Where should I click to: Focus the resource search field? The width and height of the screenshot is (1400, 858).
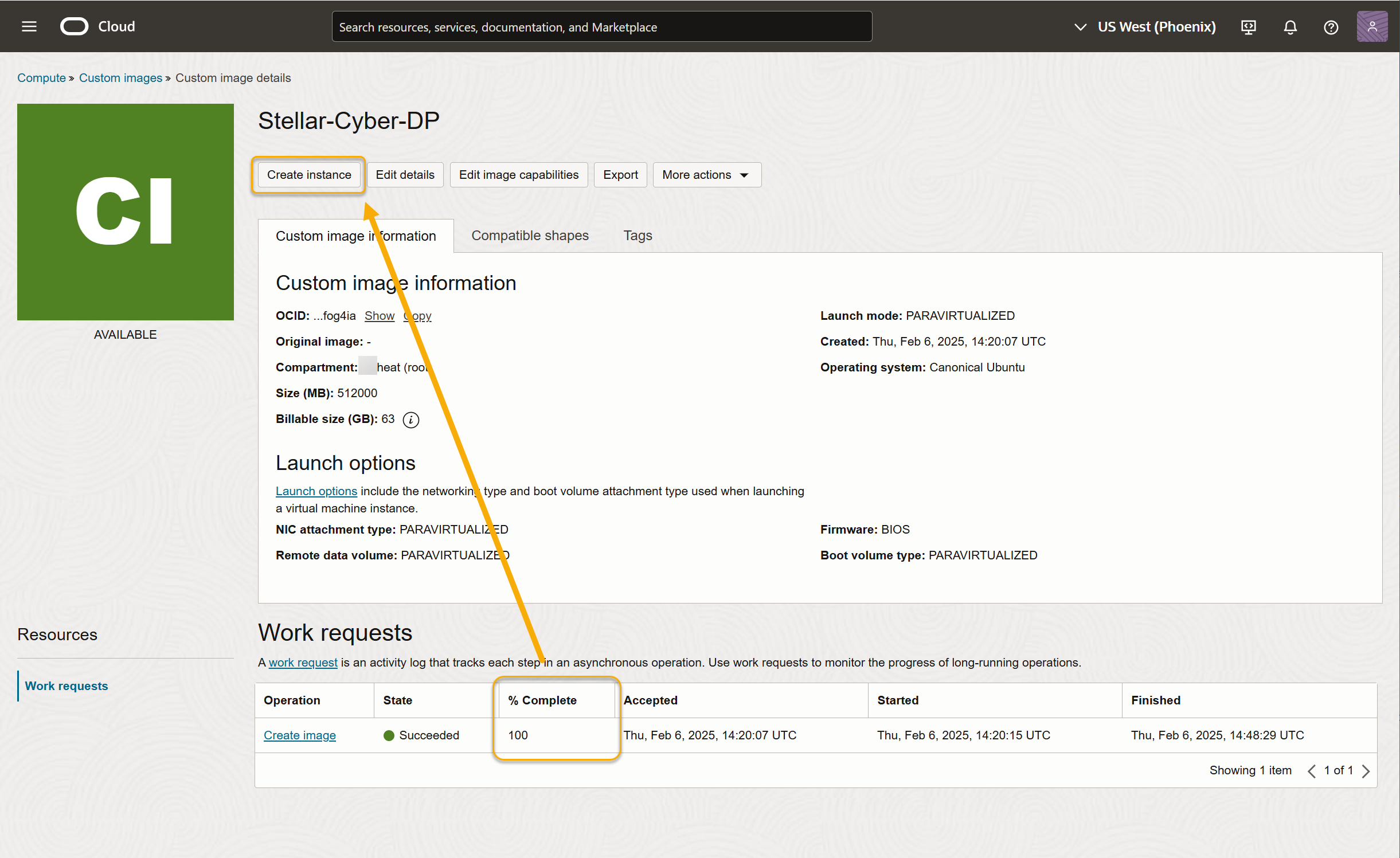point(602,27)
